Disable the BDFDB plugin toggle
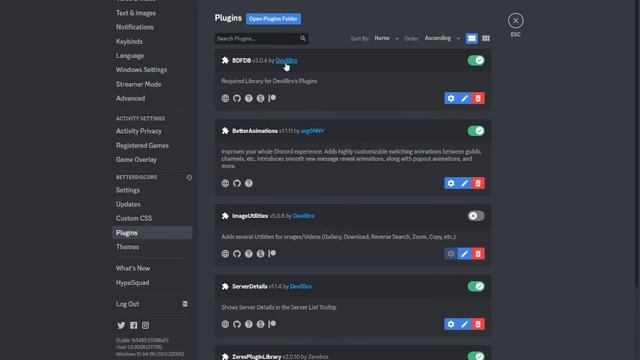 [476, 60]
